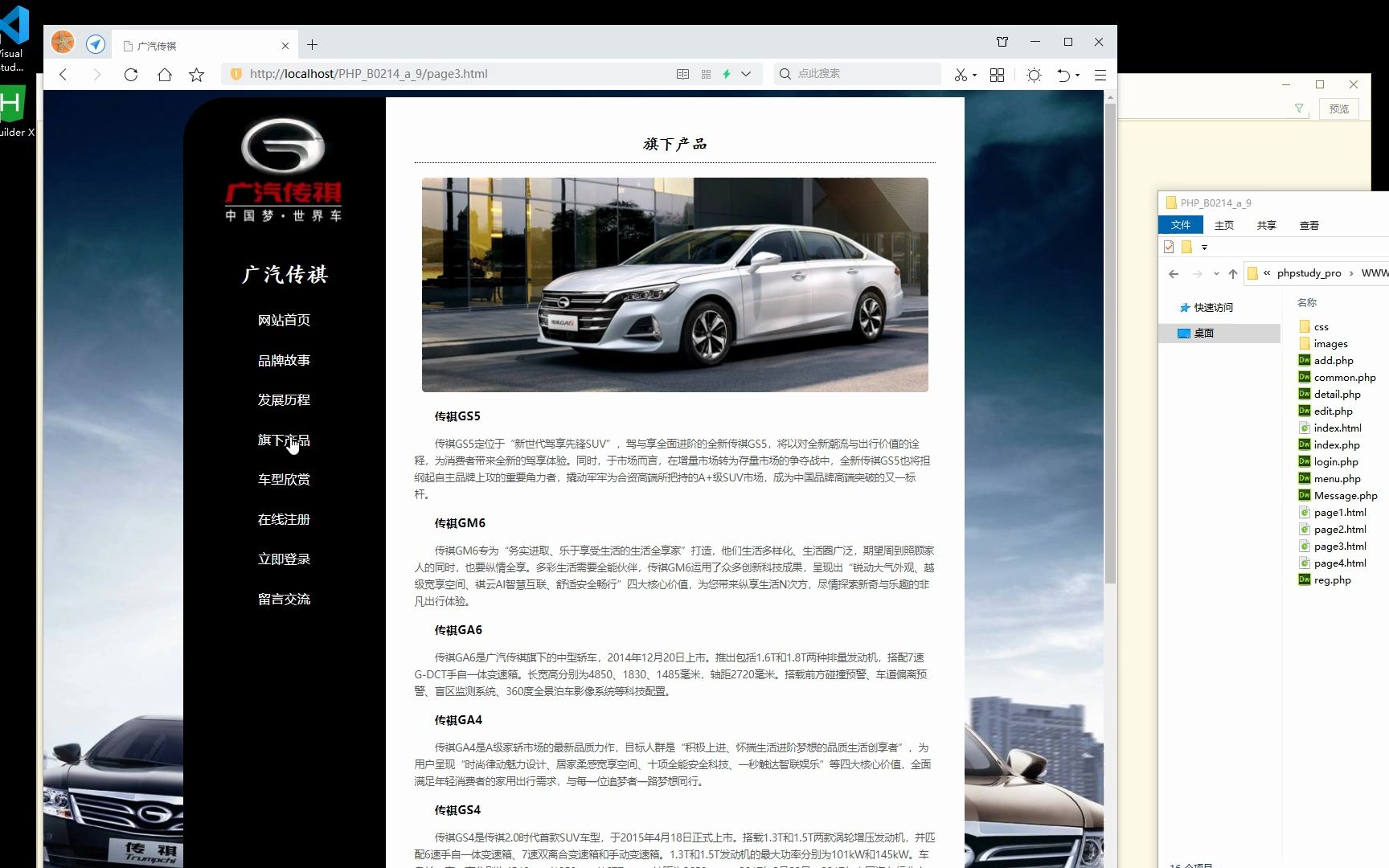The image size is (1389, 868).
Task: Select the css folder in Explorer
Action: point(1314,327)
